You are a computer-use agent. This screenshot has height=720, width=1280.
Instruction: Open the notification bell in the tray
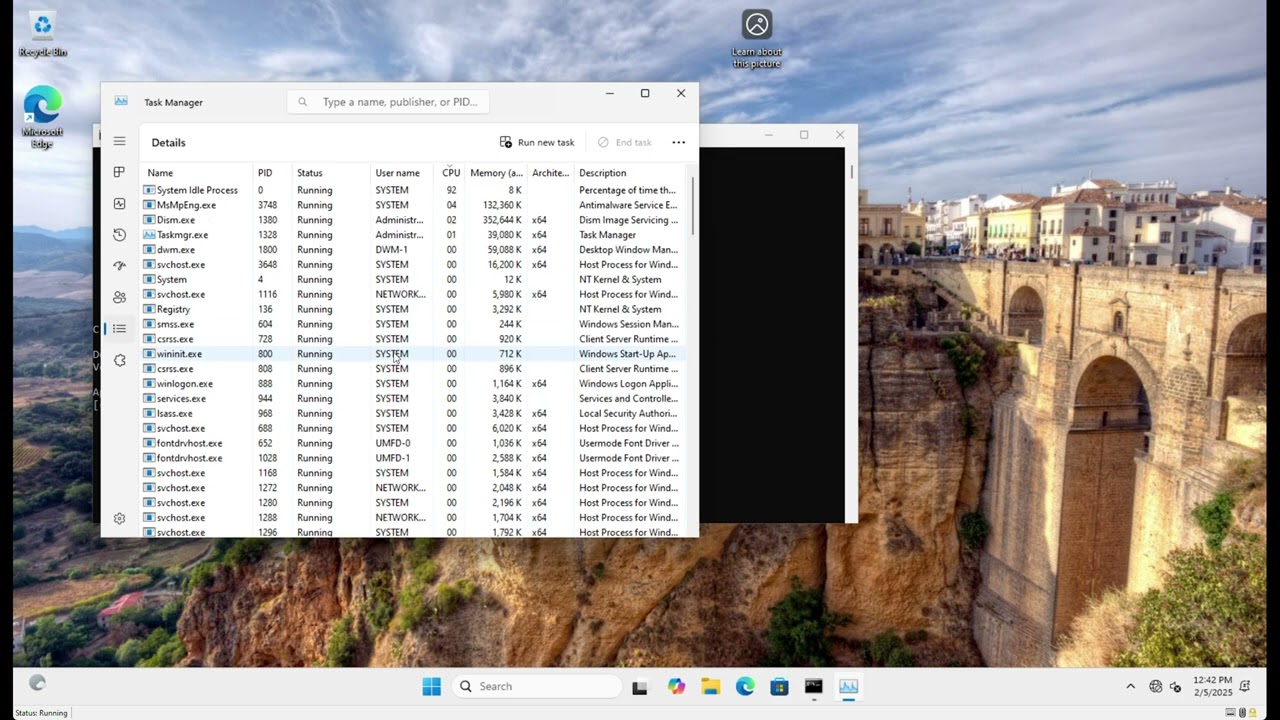pyautogui.click(x=1245, y=686)
